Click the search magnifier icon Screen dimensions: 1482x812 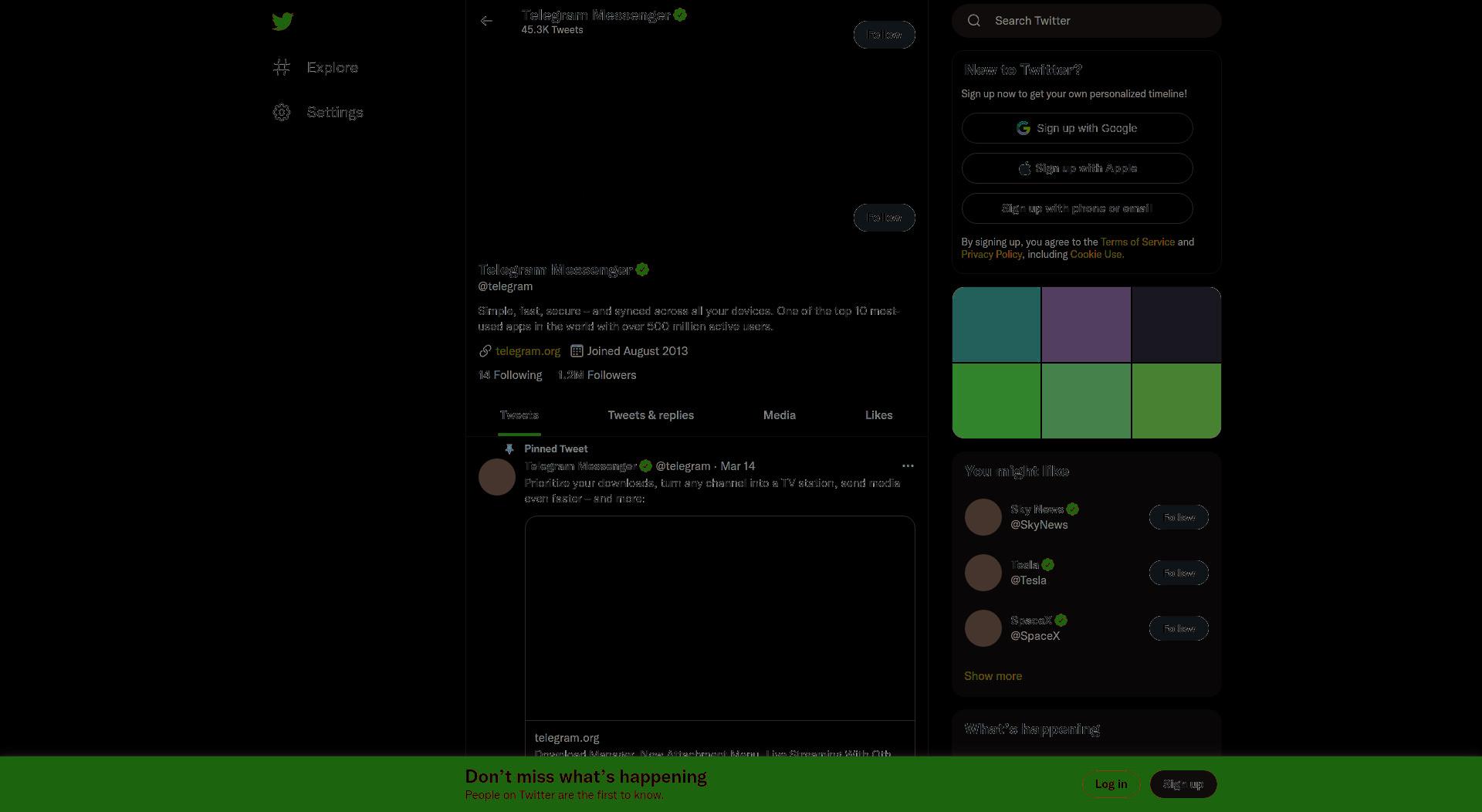974,21
